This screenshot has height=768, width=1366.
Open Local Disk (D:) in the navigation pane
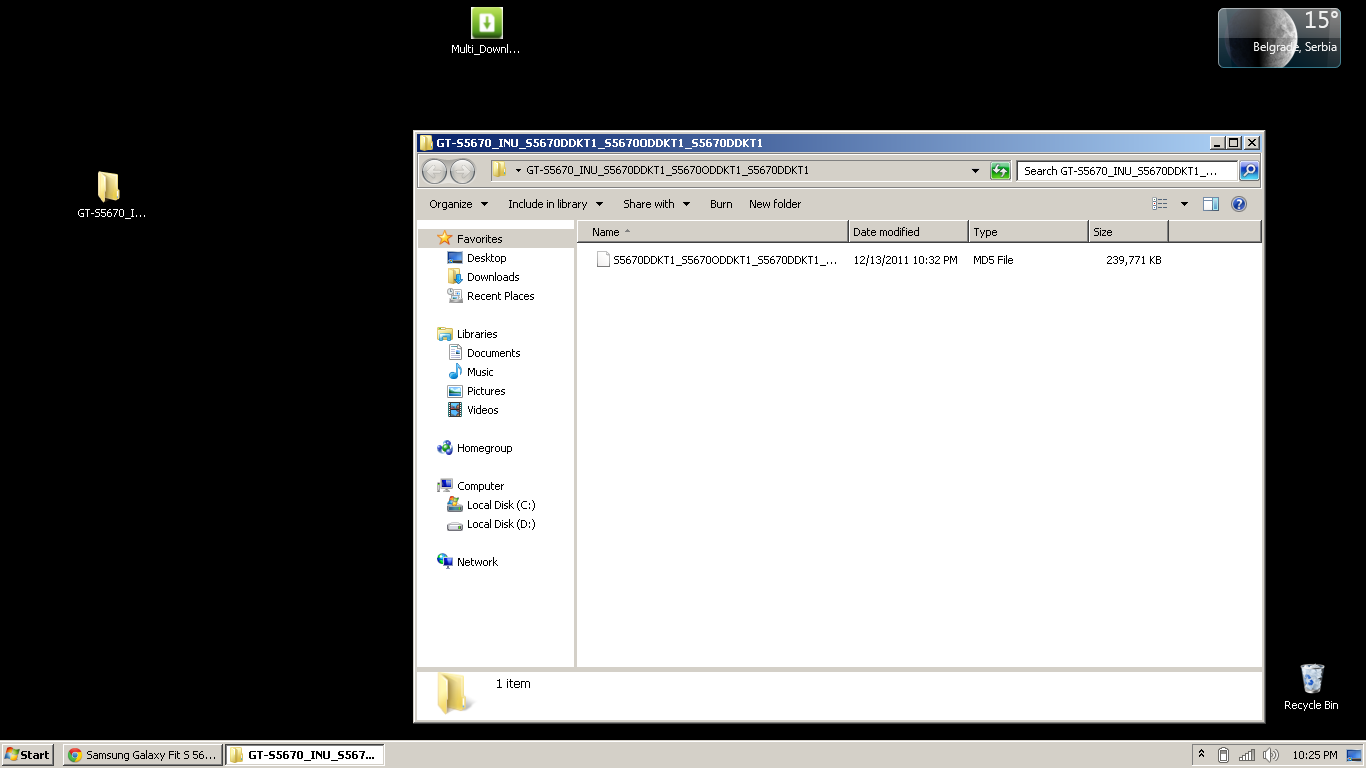tap(500, 524)
